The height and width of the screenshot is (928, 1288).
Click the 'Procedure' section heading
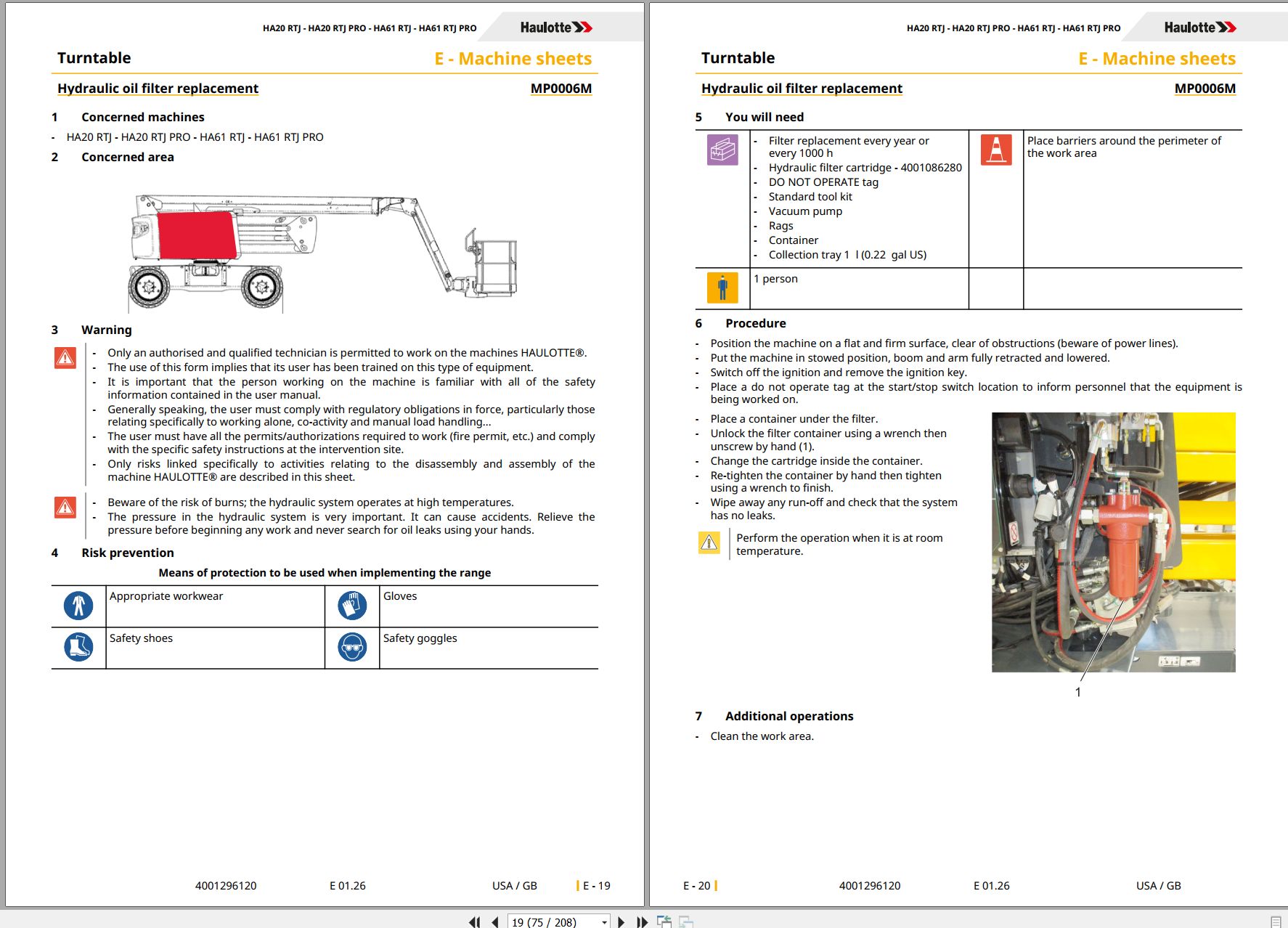[x=756, y=323]
